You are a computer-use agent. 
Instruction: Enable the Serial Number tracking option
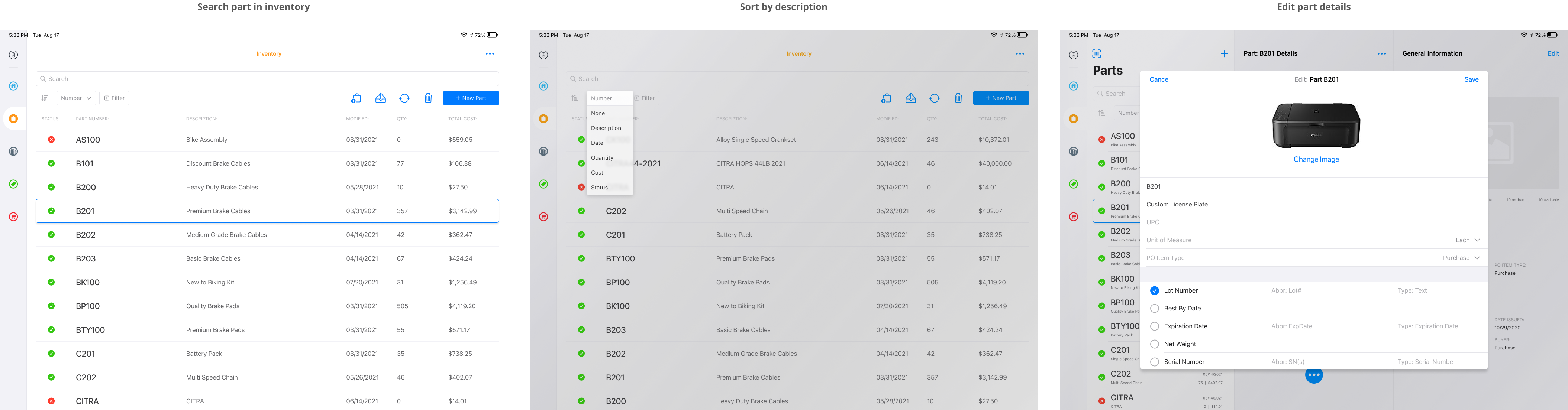tap(1154, 362)
